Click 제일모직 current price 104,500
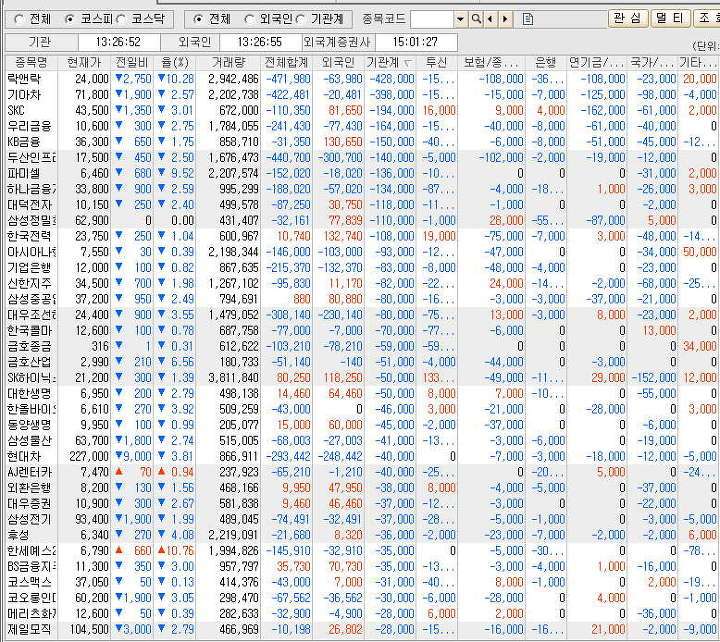 tap(88, 629)
